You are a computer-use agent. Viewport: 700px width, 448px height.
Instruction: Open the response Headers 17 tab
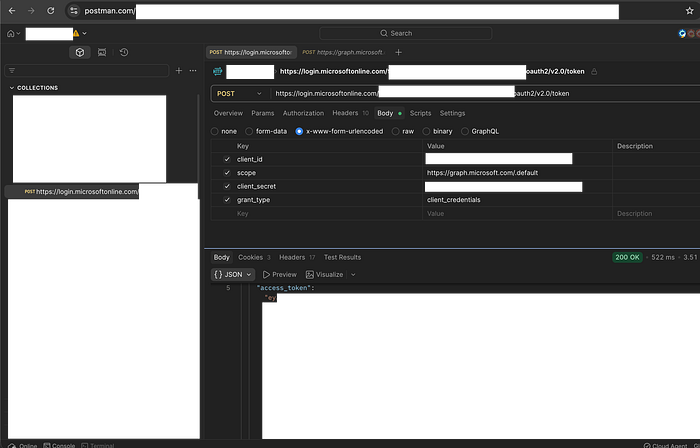click(297, 257)
